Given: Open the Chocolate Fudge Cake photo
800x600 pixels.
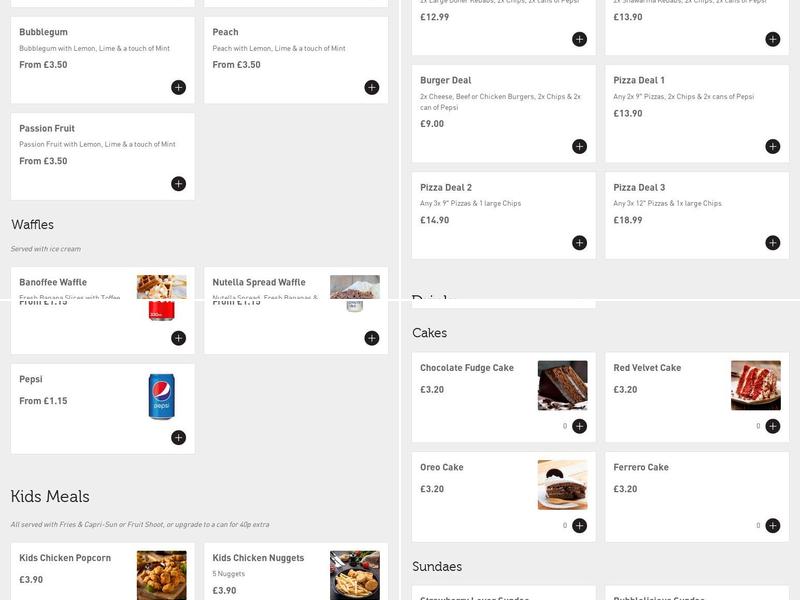Looking at the screenshot, I should tap(562, 385).
